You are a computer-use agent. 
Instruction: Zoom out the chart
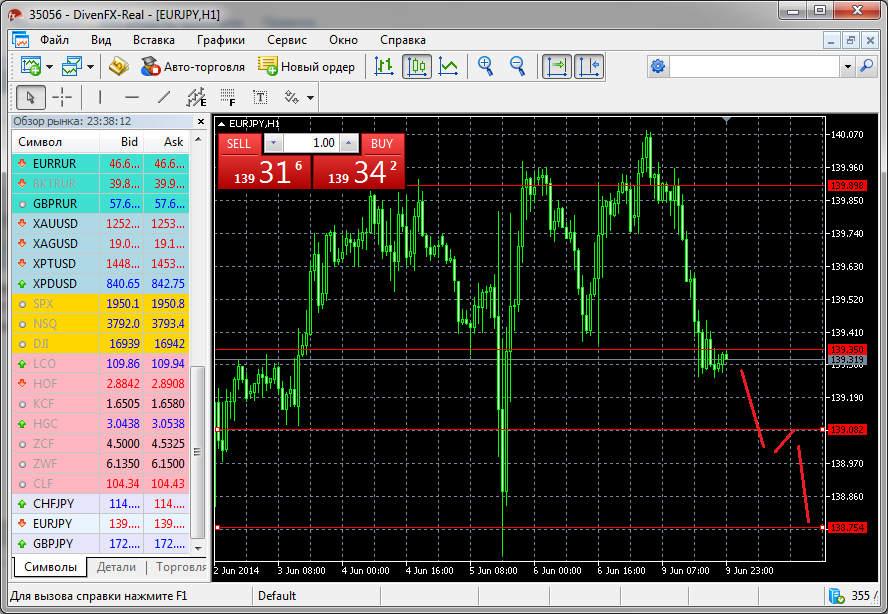point(517,66)
